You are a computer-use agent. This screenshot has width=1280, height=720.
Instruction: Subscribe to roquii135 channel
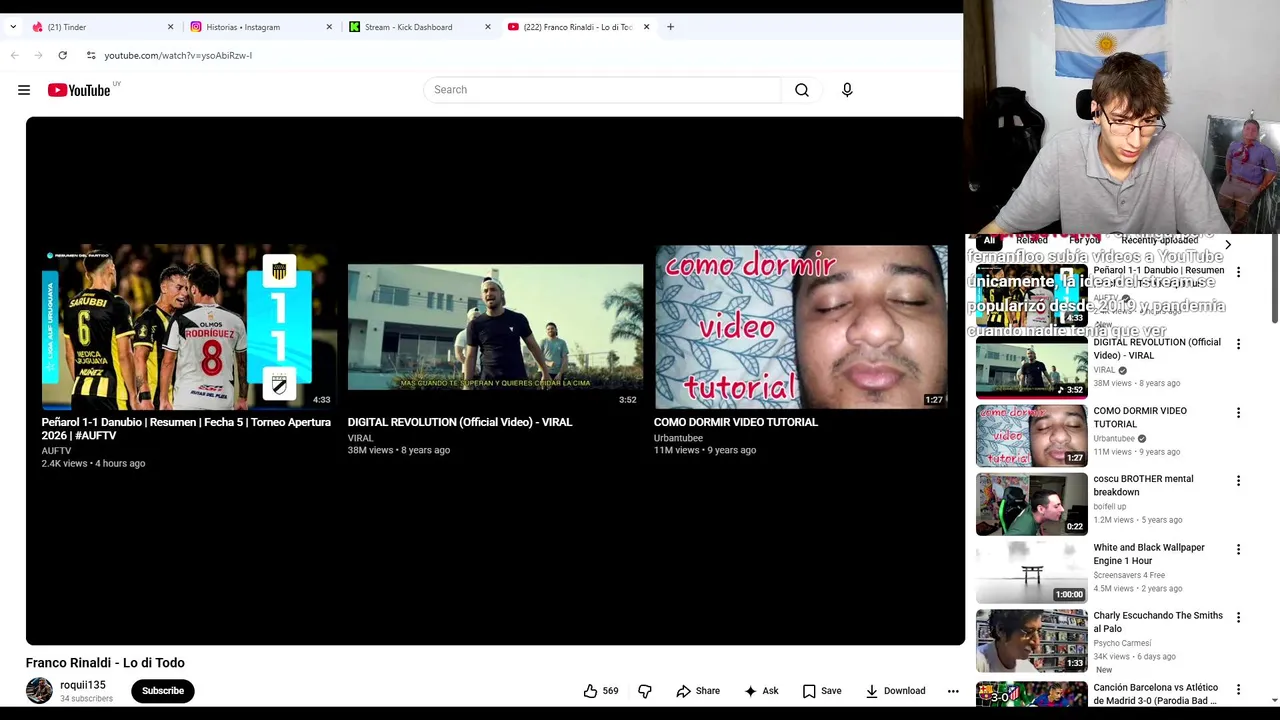tap(163, 691)
